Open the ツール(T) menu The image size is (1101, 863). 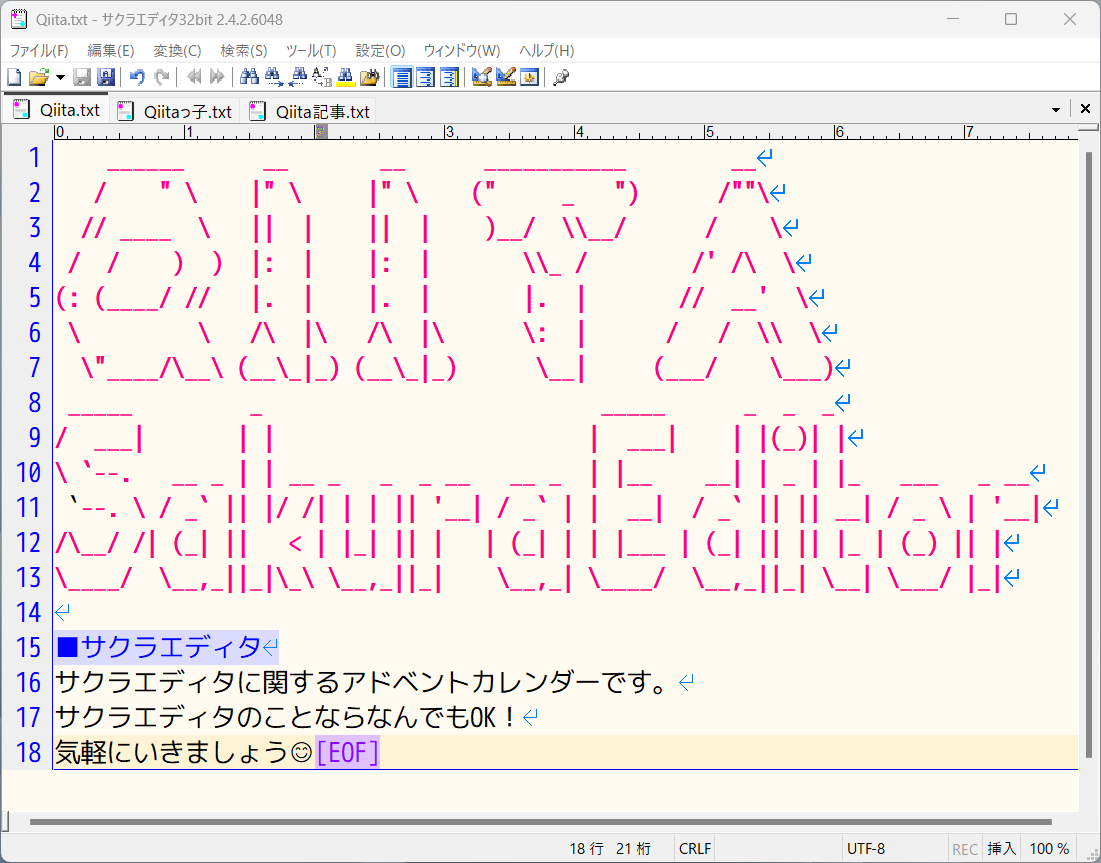pos(311,51)
